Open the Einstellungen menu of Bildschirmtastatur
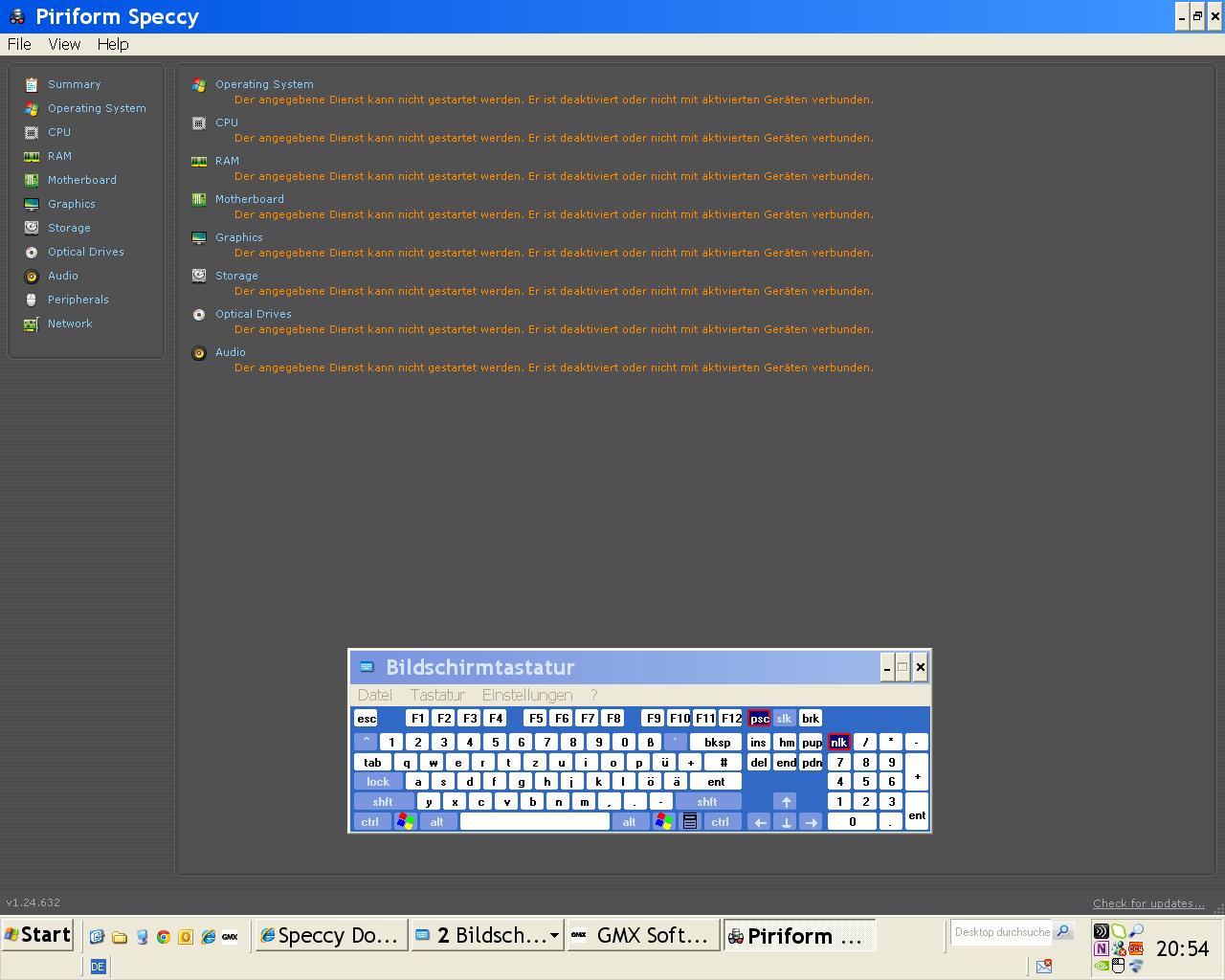The width and height of the screenshot is (1225, 980). point(527,695)
